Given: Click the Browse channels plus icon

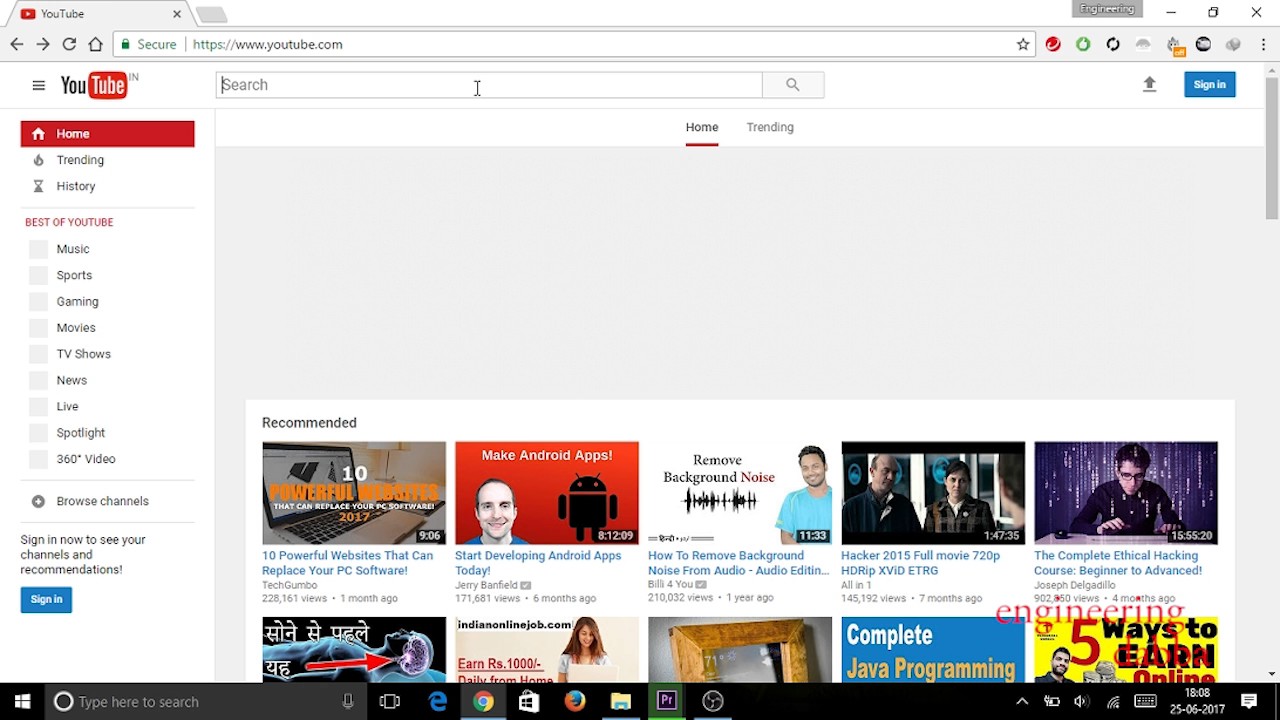Looking at the screenshot, I should (38, 501).
